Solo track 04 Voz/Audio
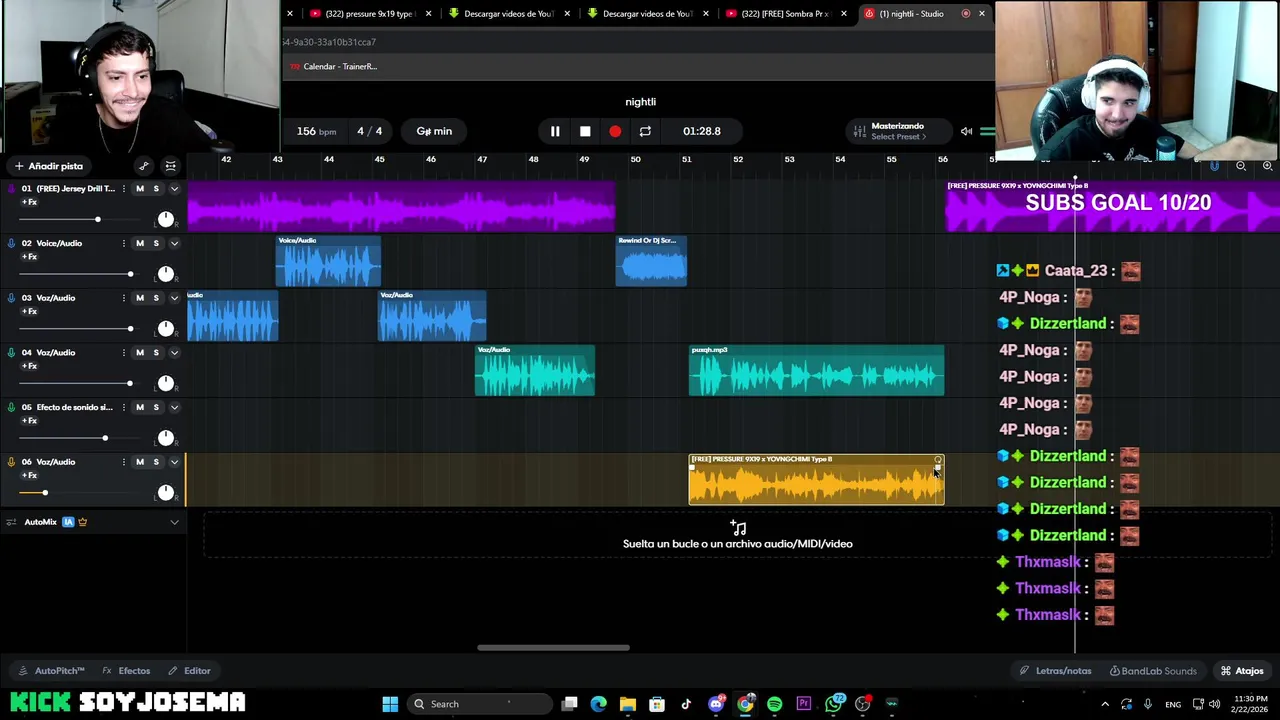The image size is (1280, 720). pyautogui.click(x=156, y=352)
